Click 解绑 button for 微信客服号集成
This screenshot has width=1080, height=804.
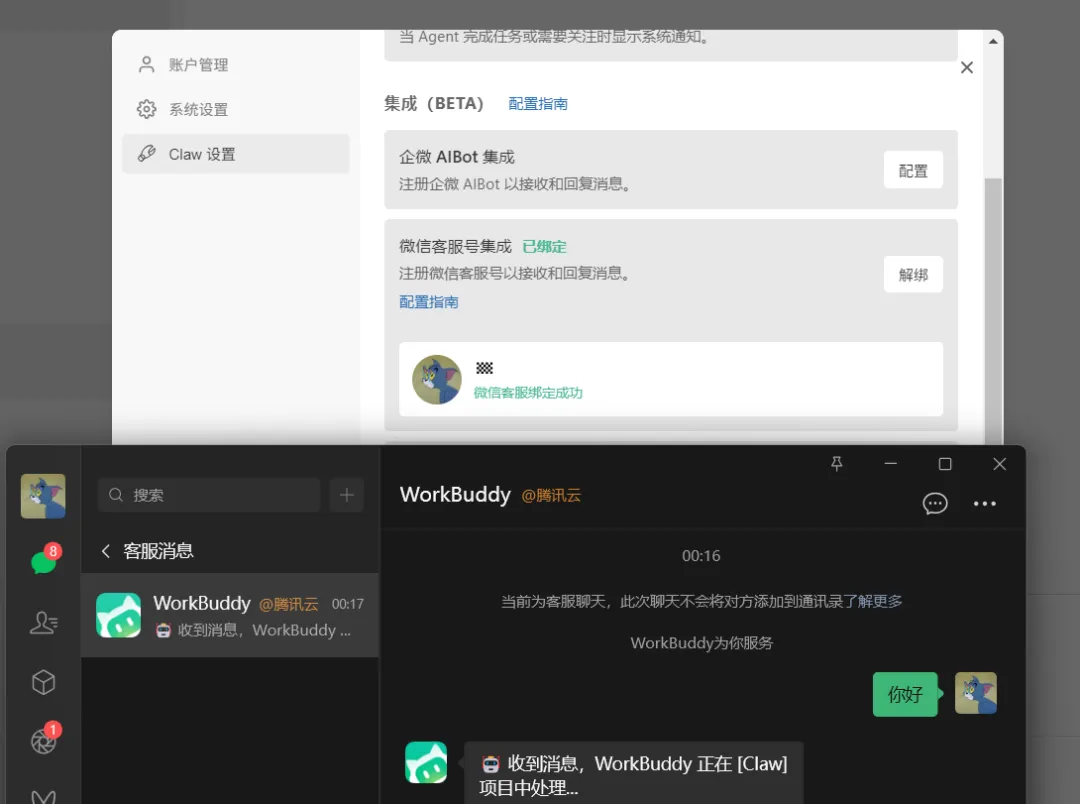[x=913, y=275]
